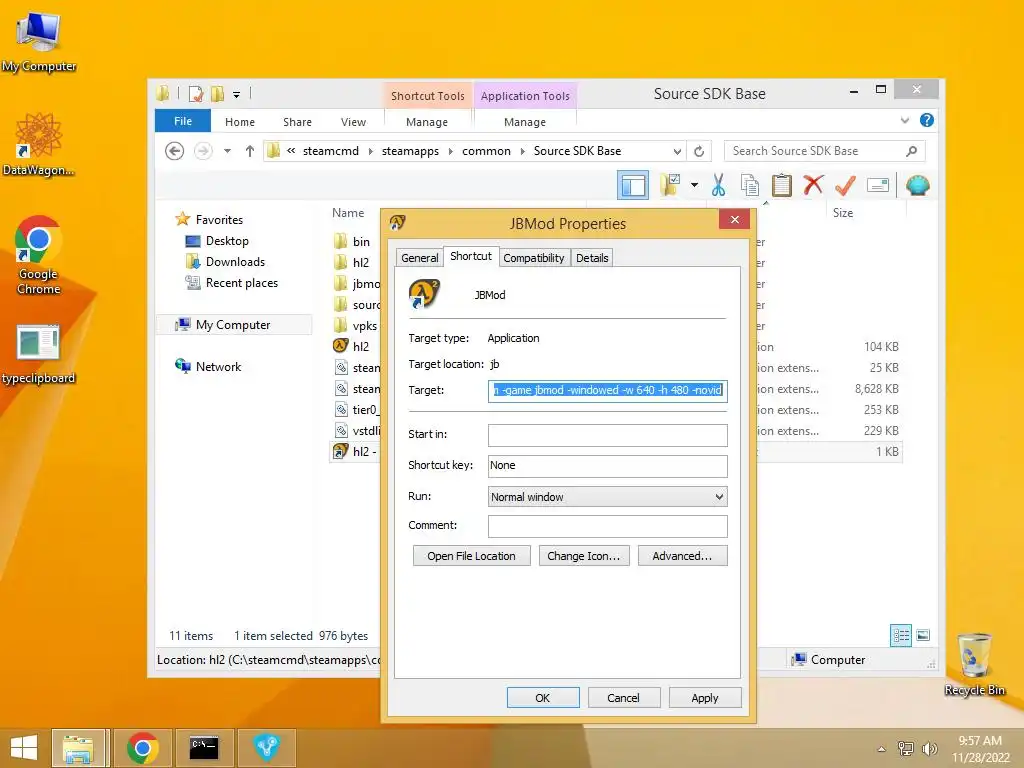Click the Properties quick access icon in title bar
1024x768 pixels.
click(196, 94)
